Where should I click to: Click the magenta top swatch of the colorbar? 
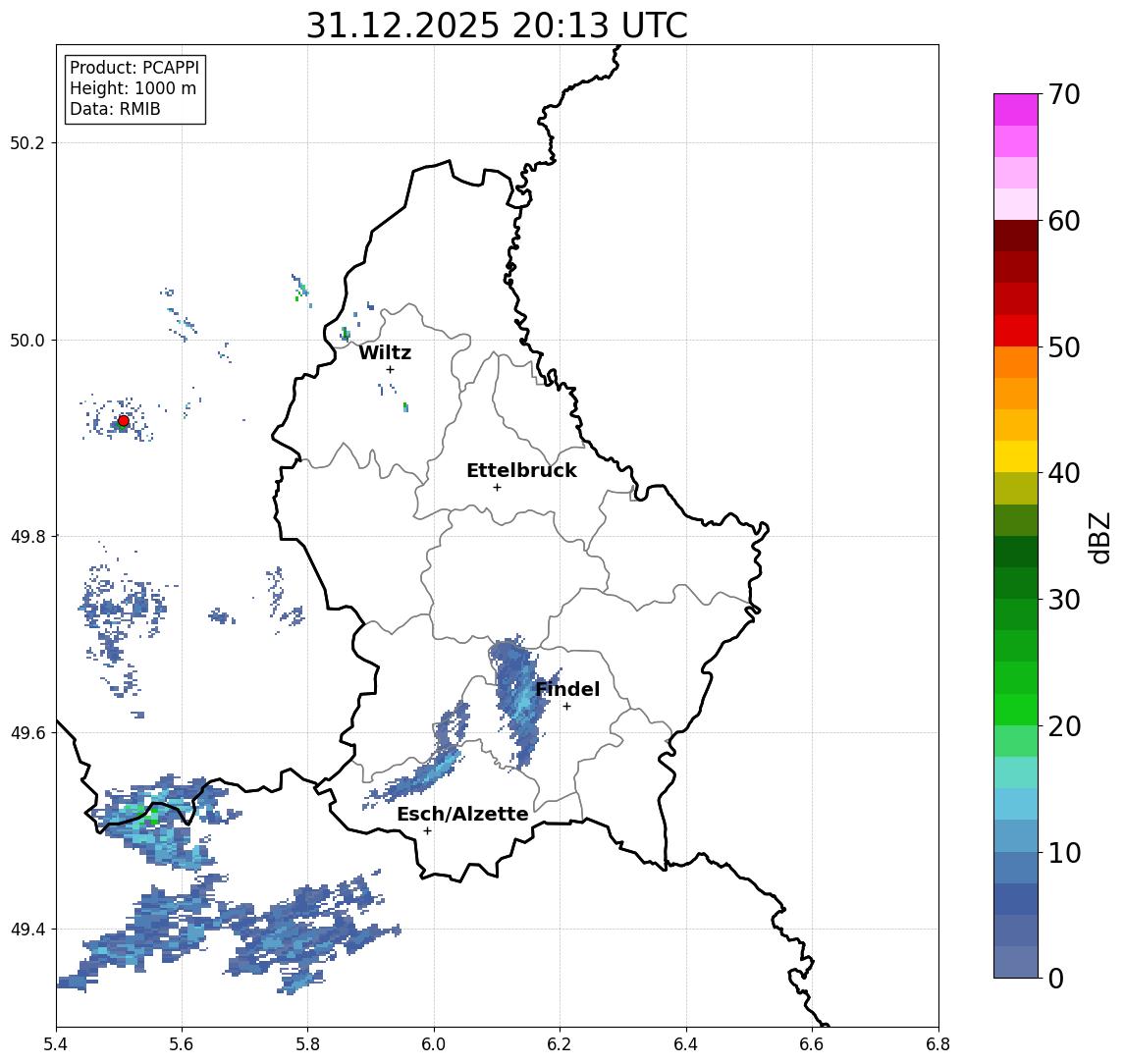(x=1016, y=110)
